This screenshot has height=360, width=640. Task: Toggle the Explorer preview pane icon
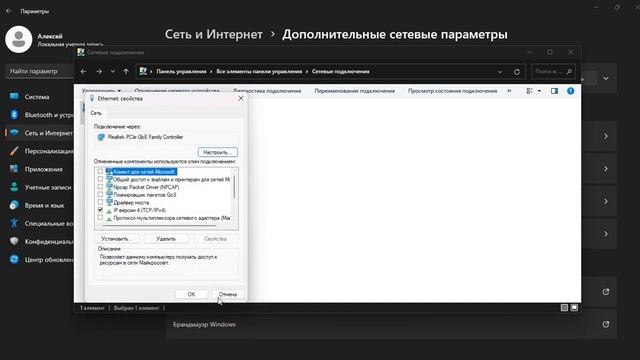[554, 91]
